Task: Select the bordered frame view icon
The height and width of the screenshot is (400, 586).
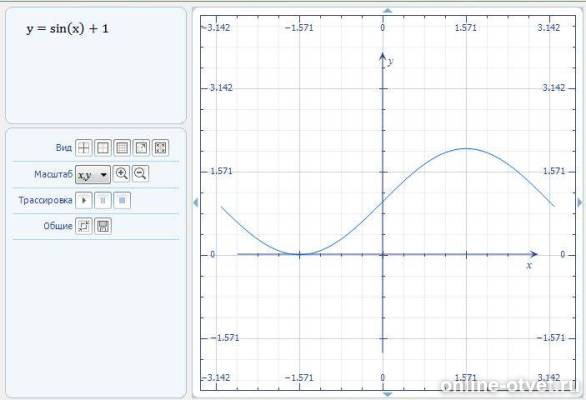Action: 103,148
